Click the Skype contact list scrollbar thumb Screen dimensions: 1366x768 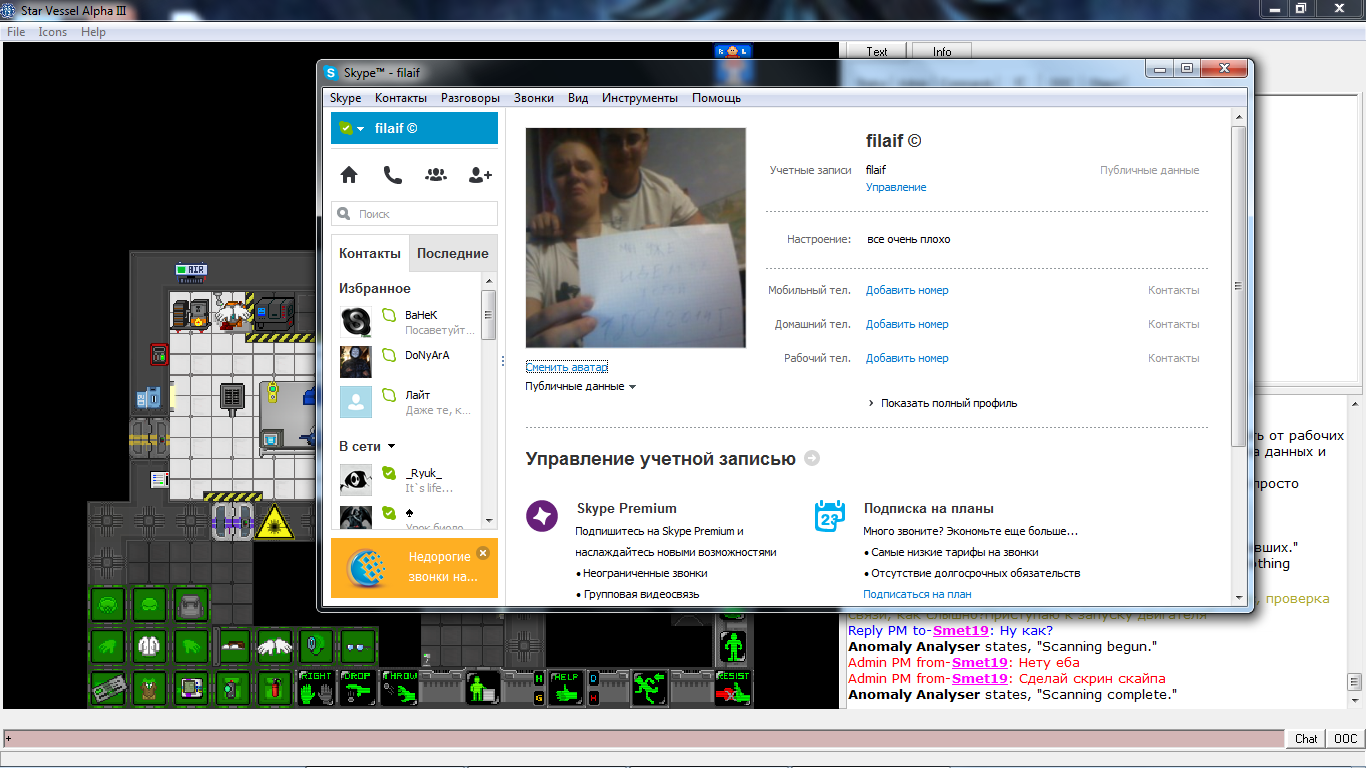pyautogui.click(x=489, y=315)
